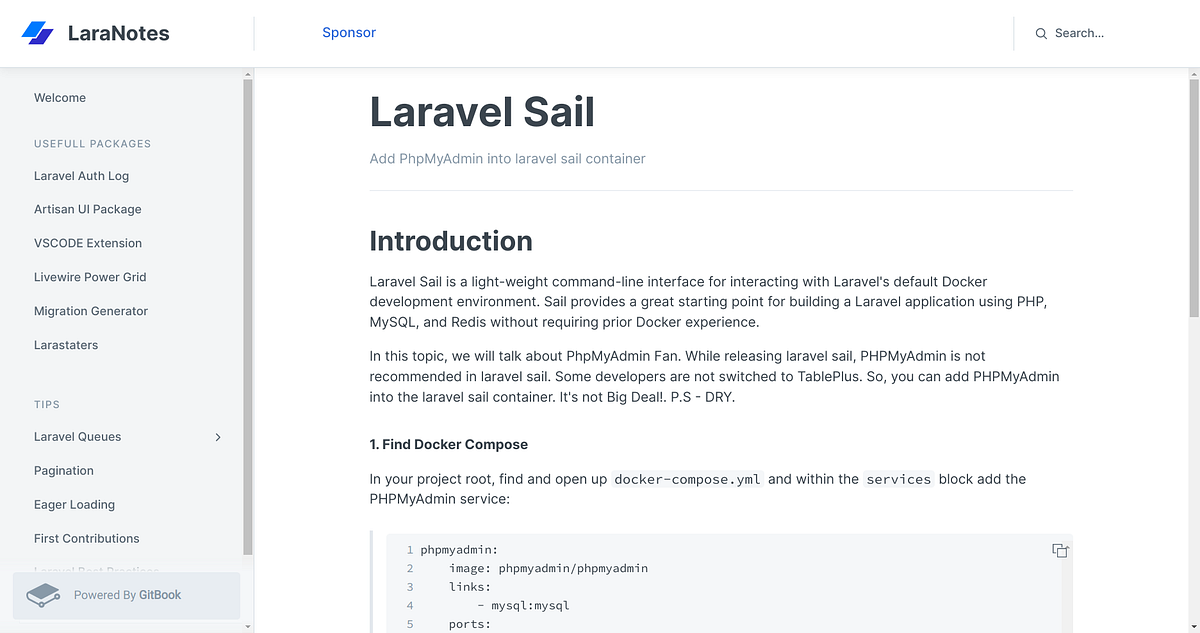The image size is (1200, 633).
Task: Click the Introduction section heading
Action: [x=450, y=241]
